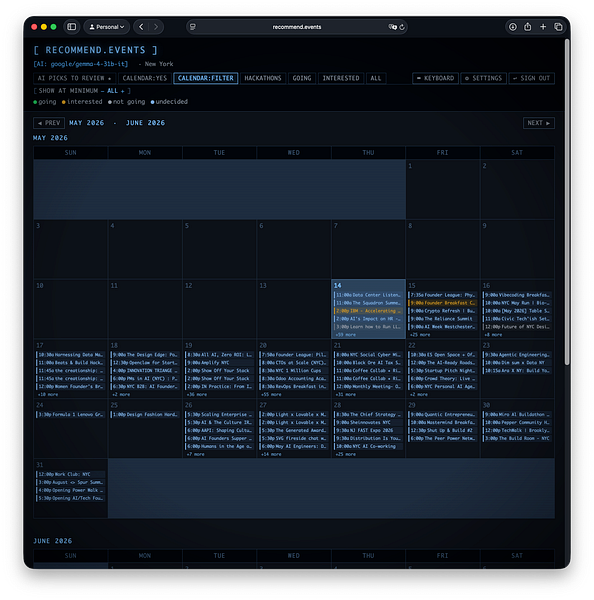594x600 pixels.
Task: Open '9:00a The Design Edge' event
Action: [x=145, y=355]
